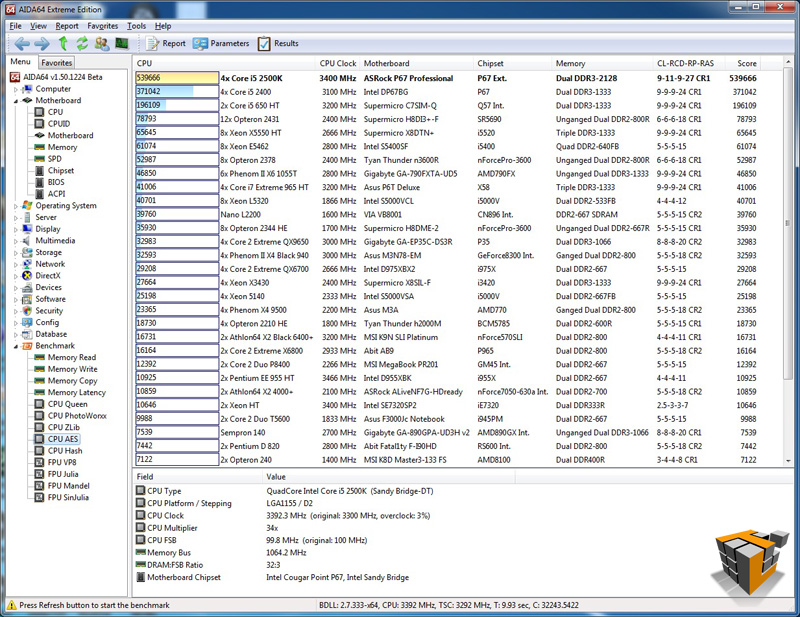This screenshot has height=617, width=800.
Task: Collapse the Benchmark tree node
Action: [x=16, y=347]
